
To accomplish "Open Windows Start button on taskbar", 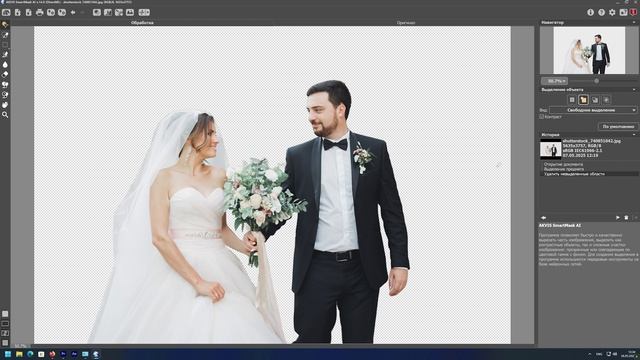I will (x=8, y=354).
